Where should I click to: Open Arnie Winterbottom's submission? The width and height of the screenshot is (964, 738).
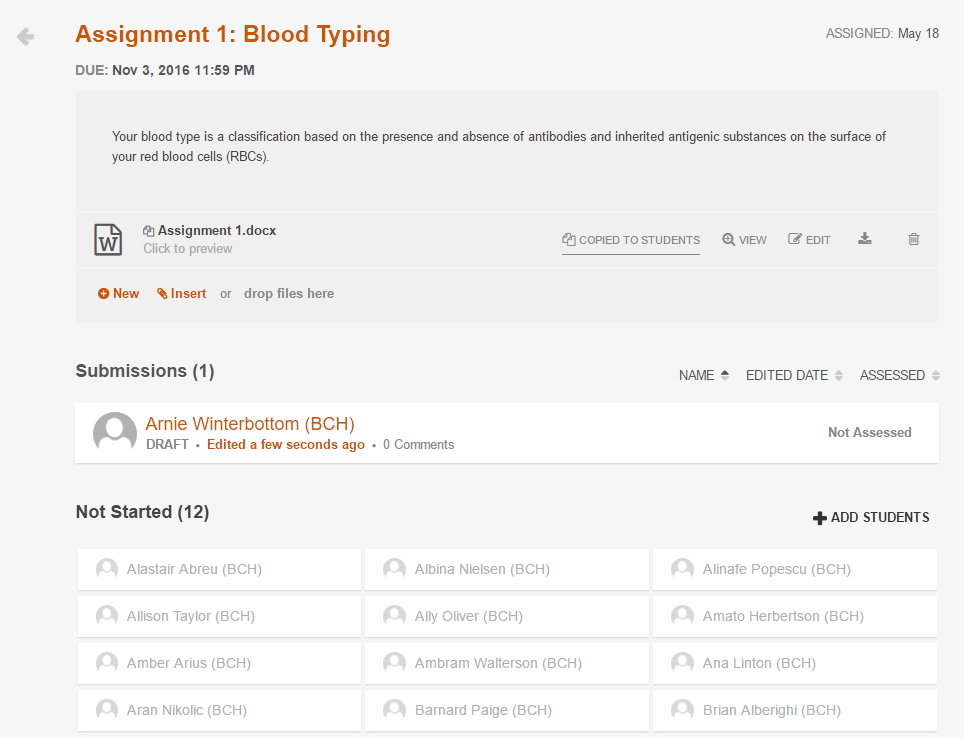tap(250, 424)
